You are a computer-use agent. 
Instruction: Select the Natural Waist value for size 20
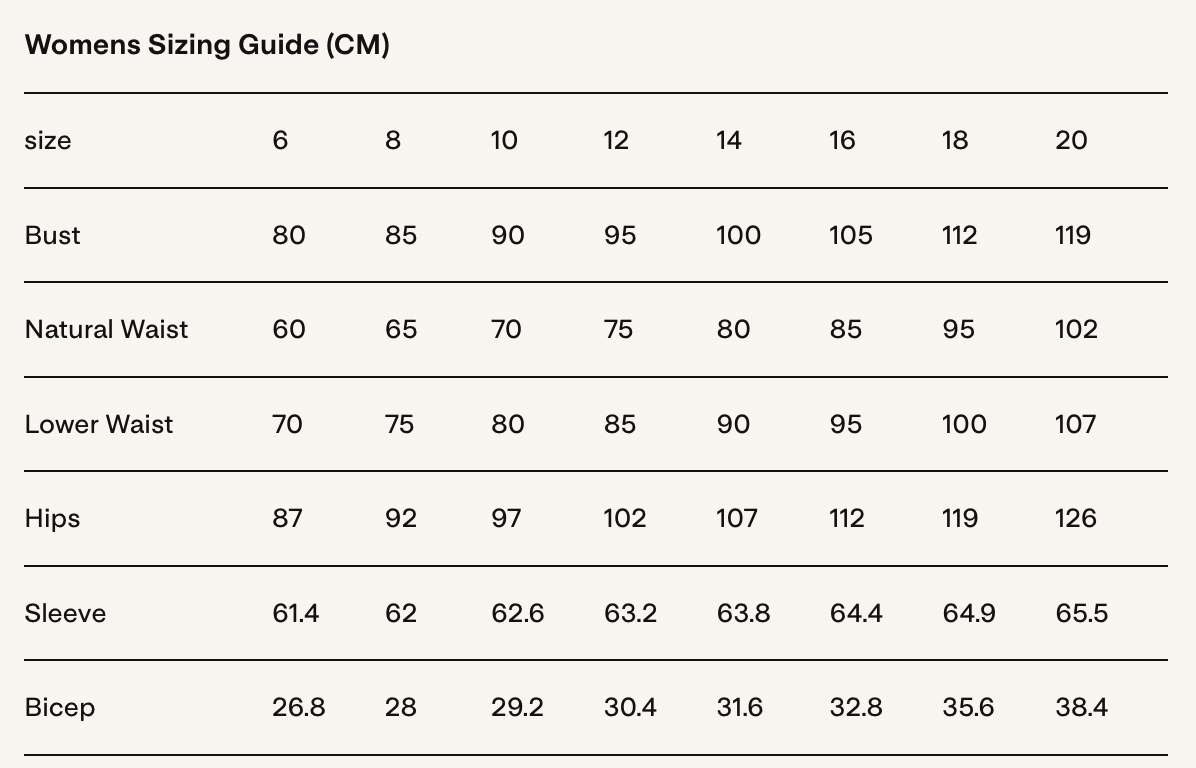pyautogui.click(x=1076, y=329)
